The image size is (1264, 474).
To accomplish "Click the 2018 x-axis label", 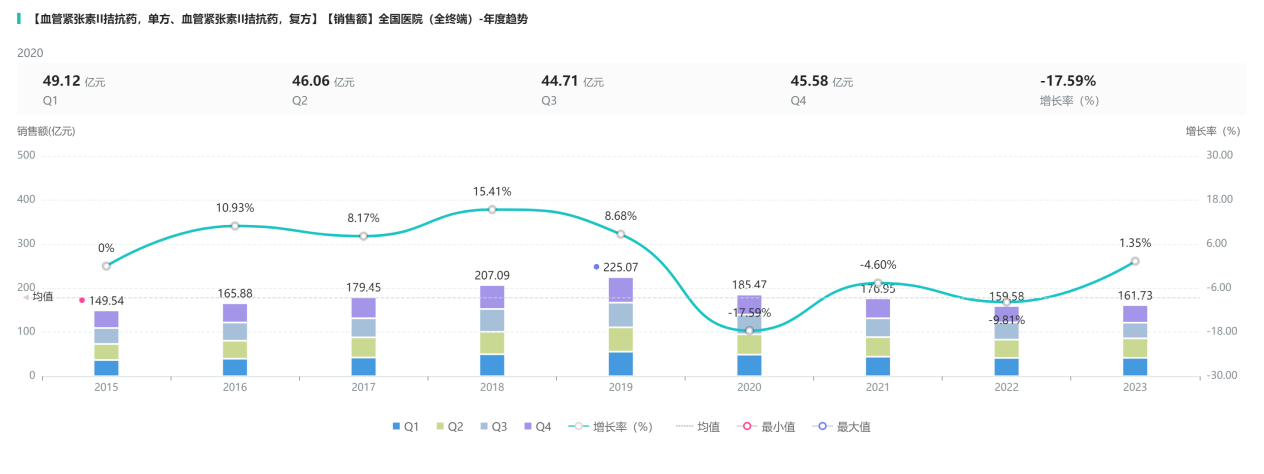I will point(492,388).
